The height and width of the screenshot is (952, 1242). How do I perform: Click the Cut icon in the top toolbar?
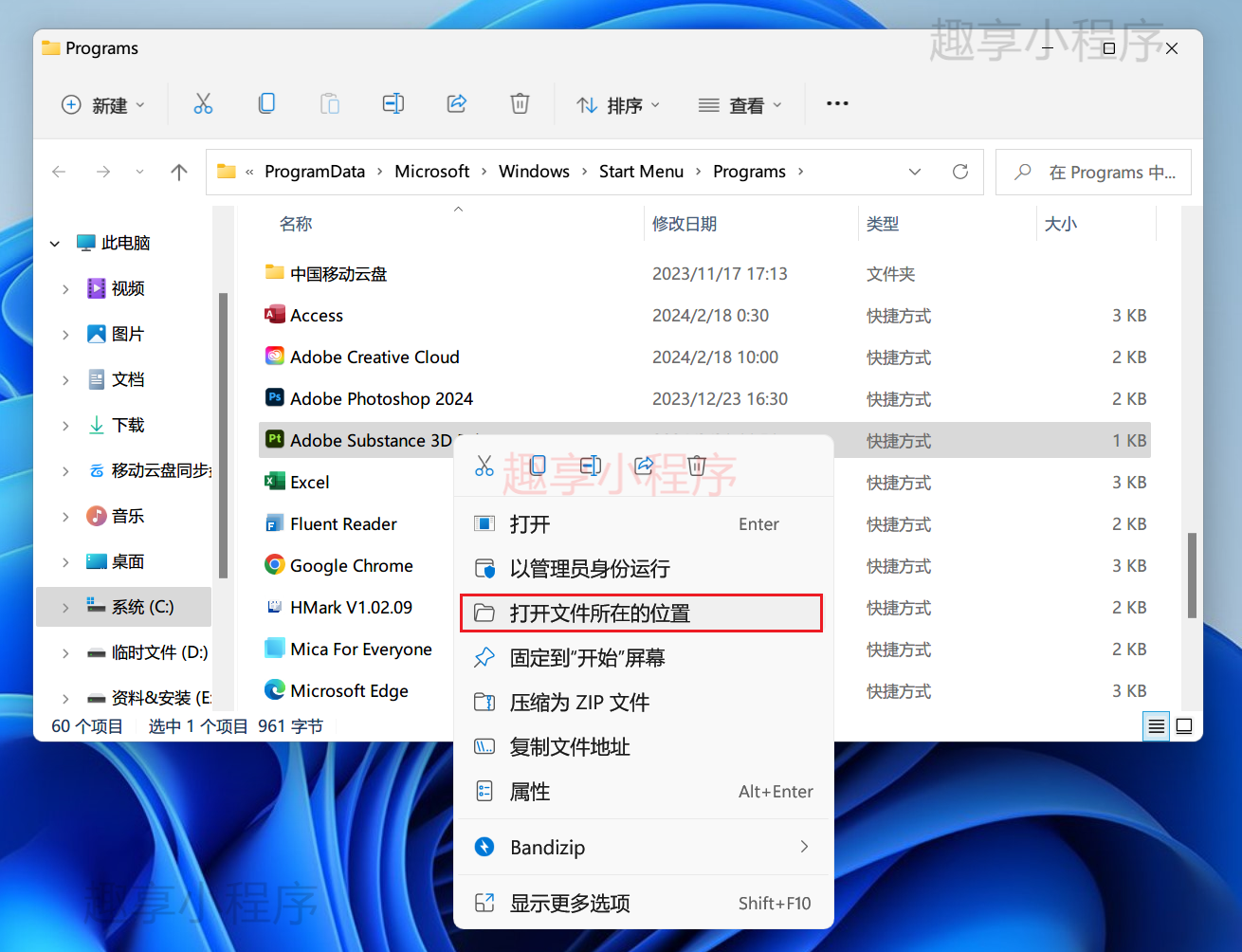coord(203,103)
